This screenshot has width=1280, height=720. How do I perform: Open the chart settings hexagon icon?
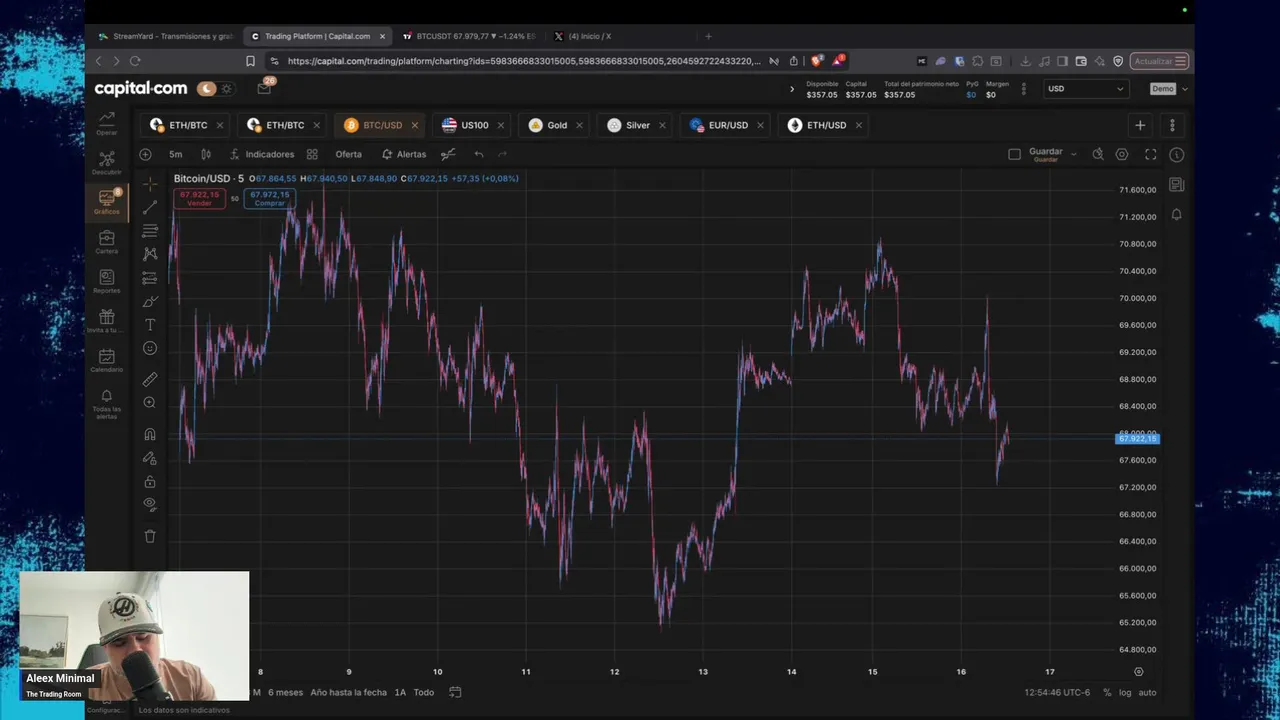1122,154
